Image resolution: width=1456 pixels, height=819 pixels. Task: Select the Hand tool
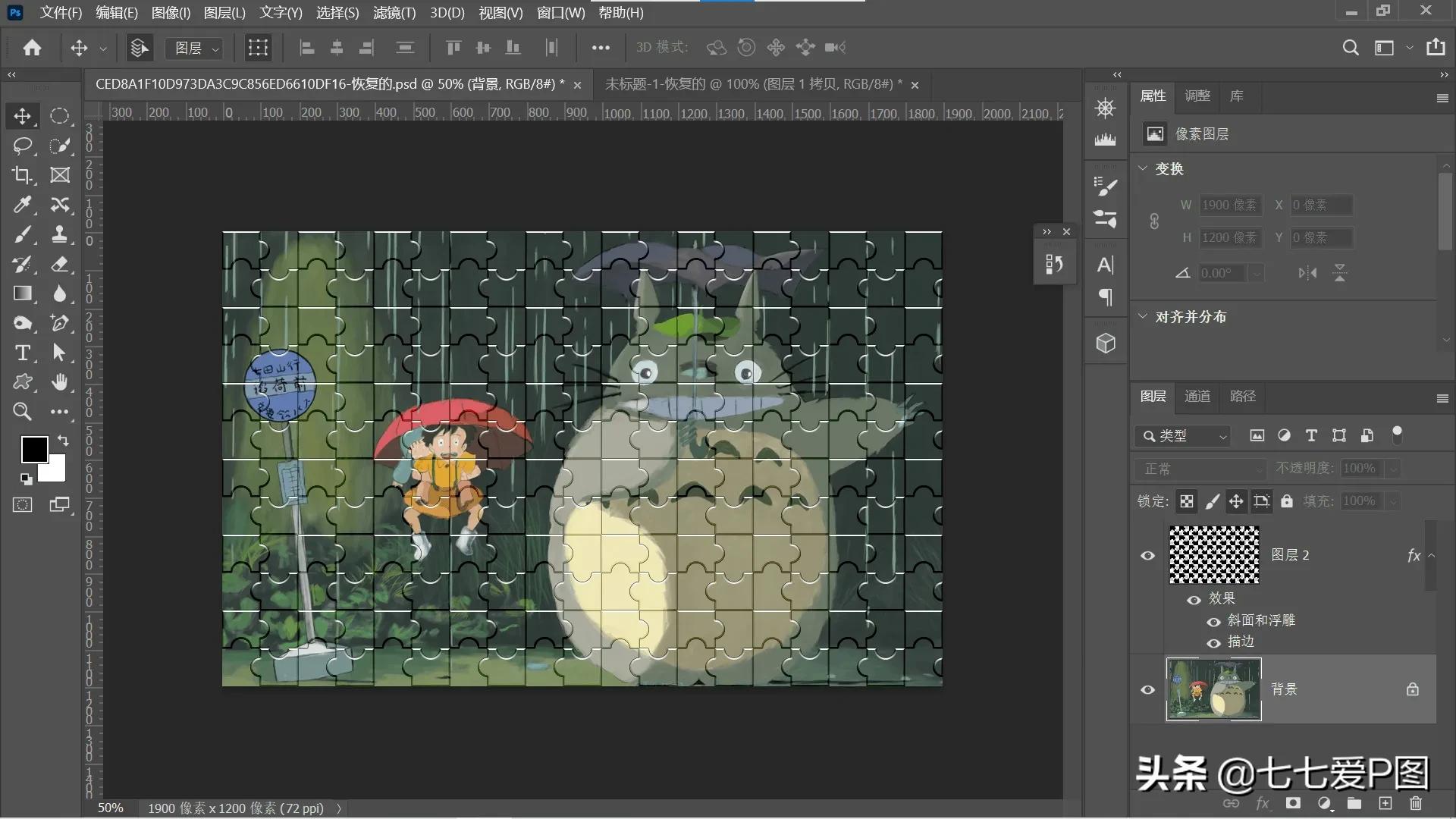(x=60, y=382)
